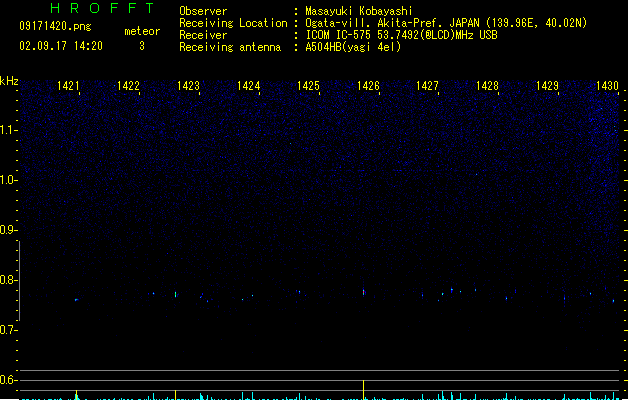Click the bright meteor echo under 1426
The height and width of the screenshot is (400, 629).
tap(364, 292)
